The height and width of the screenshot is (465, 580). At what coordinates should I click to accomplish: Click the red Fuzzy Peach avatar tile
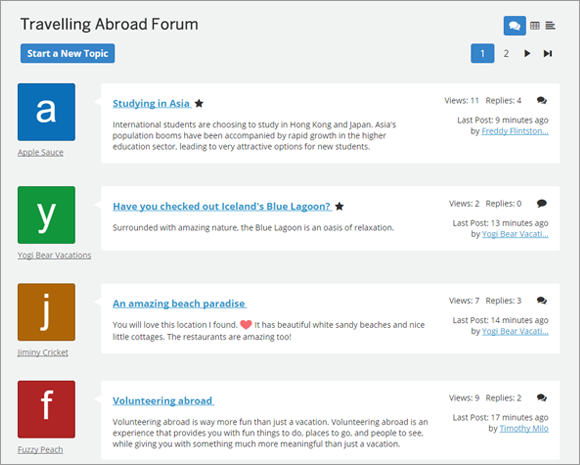46,410
